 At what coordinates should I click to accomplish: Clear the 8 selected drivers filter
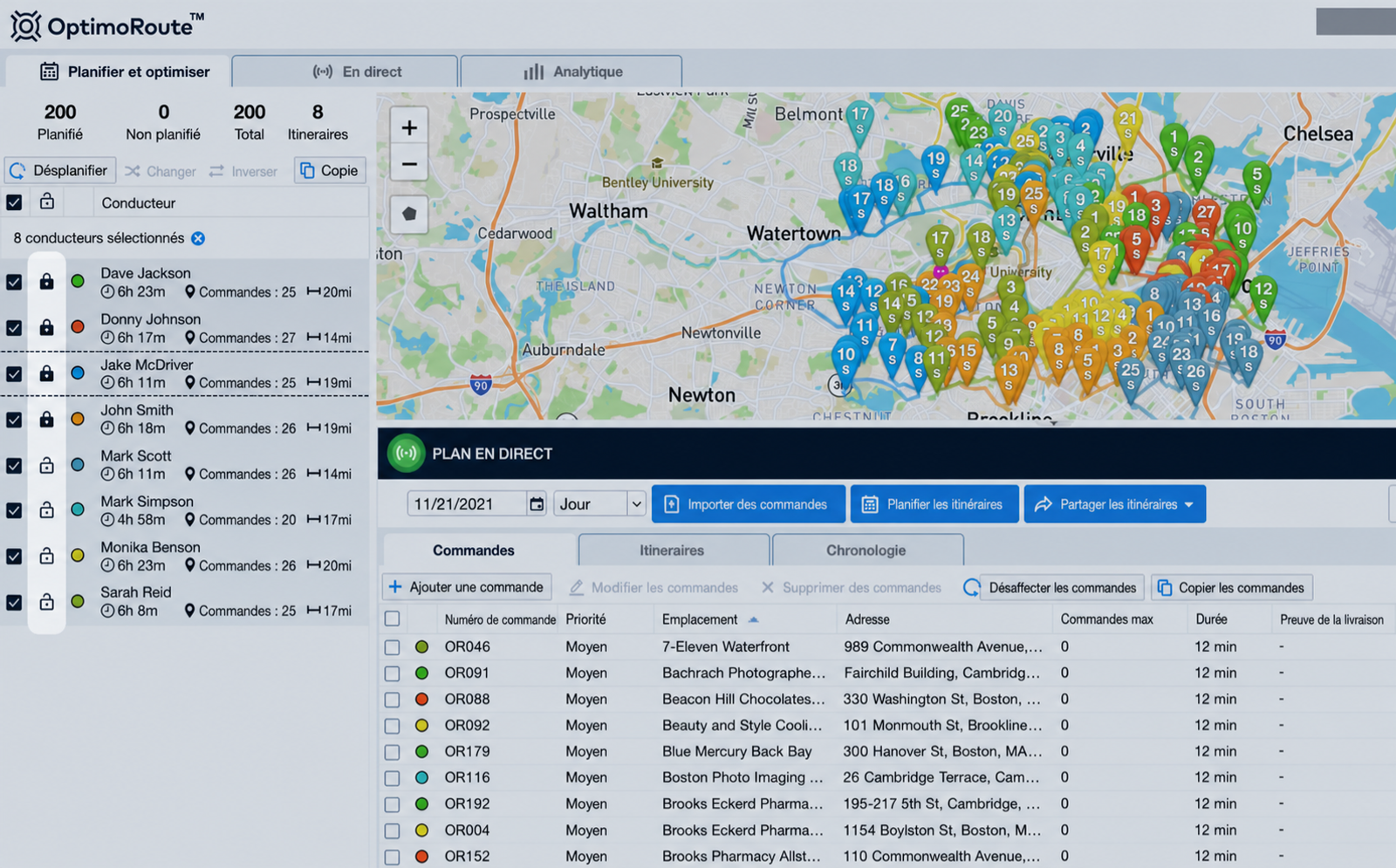click(198, 238)
